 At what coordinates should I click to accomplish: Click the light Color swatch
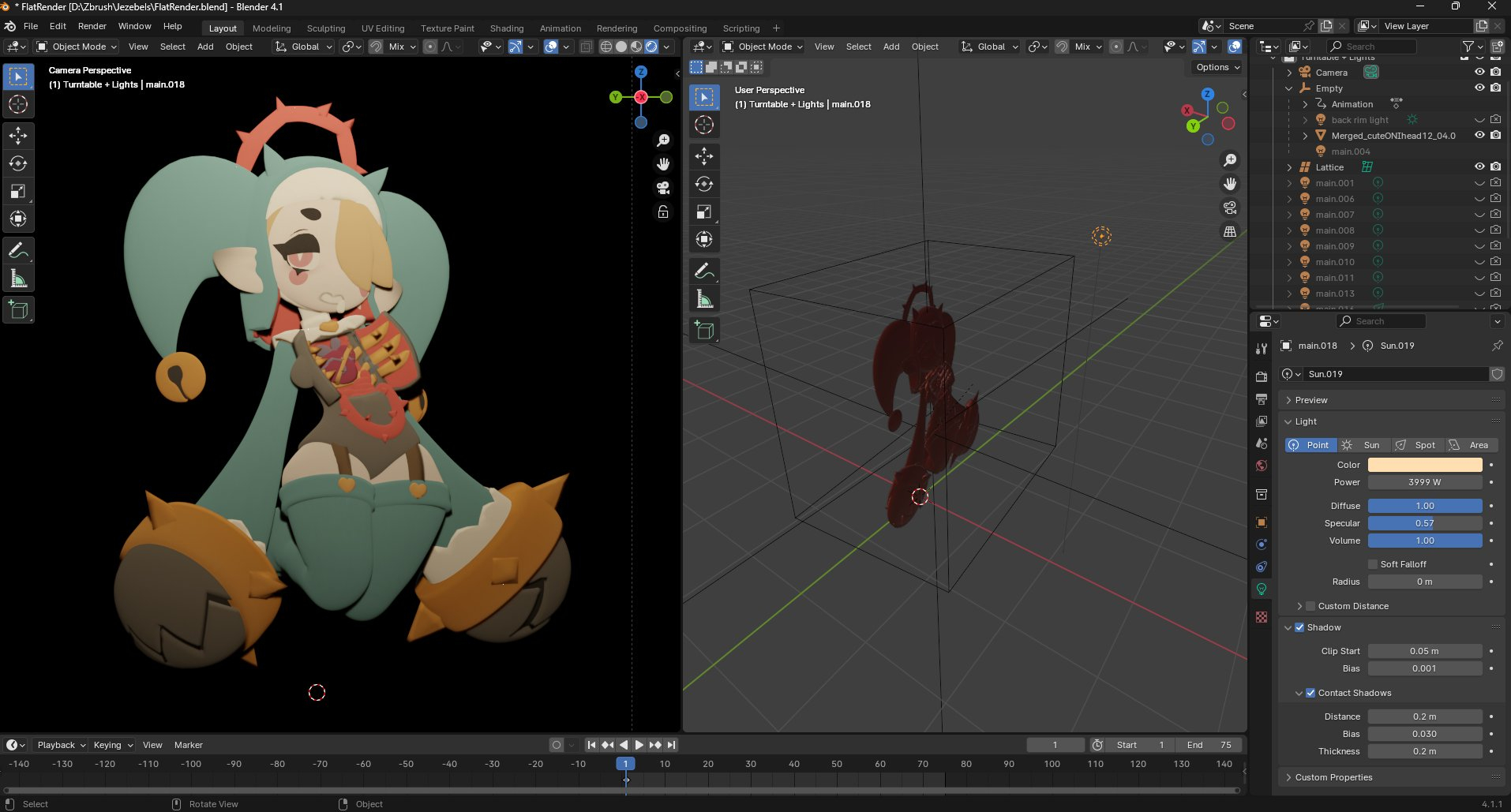point(1424,465)
